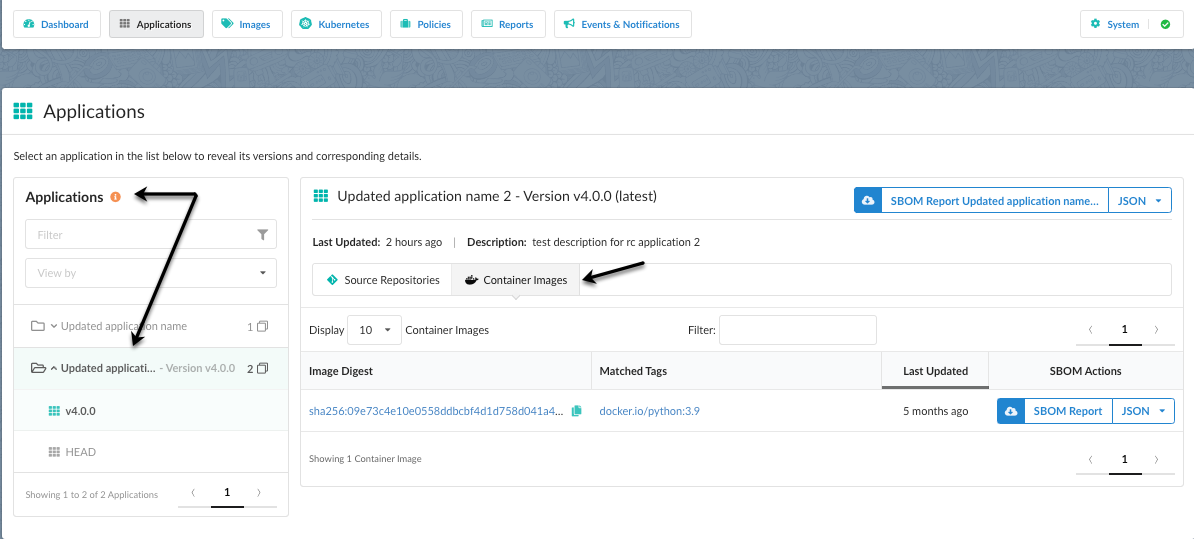This screenshot has width=1194, height=539.
Task: Click the orange info icon beside Applications
Action: 116,197
